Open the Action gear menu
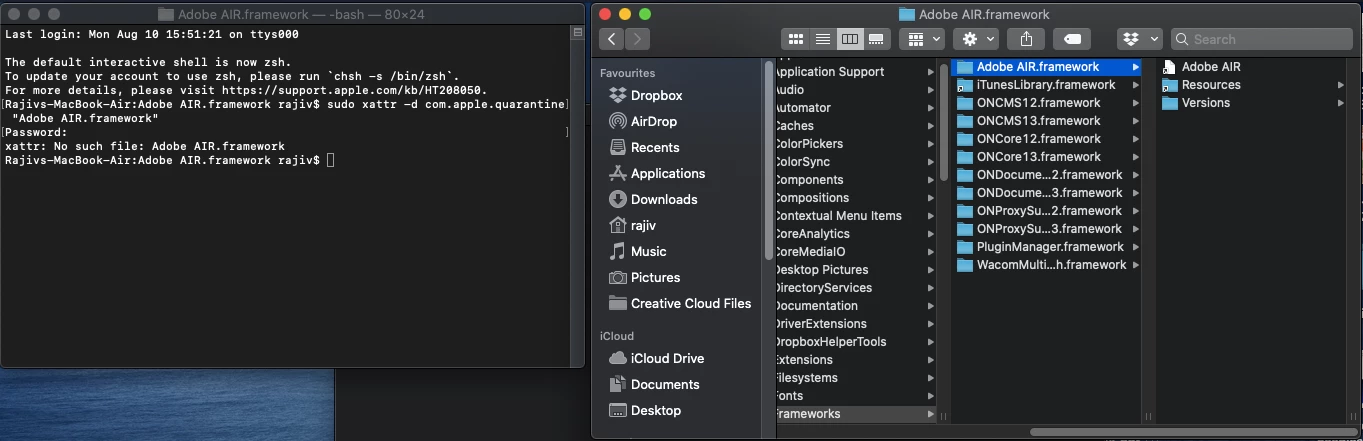Image resolution: width=1363 pixels, height=441 pixels. tap(976, 39)
